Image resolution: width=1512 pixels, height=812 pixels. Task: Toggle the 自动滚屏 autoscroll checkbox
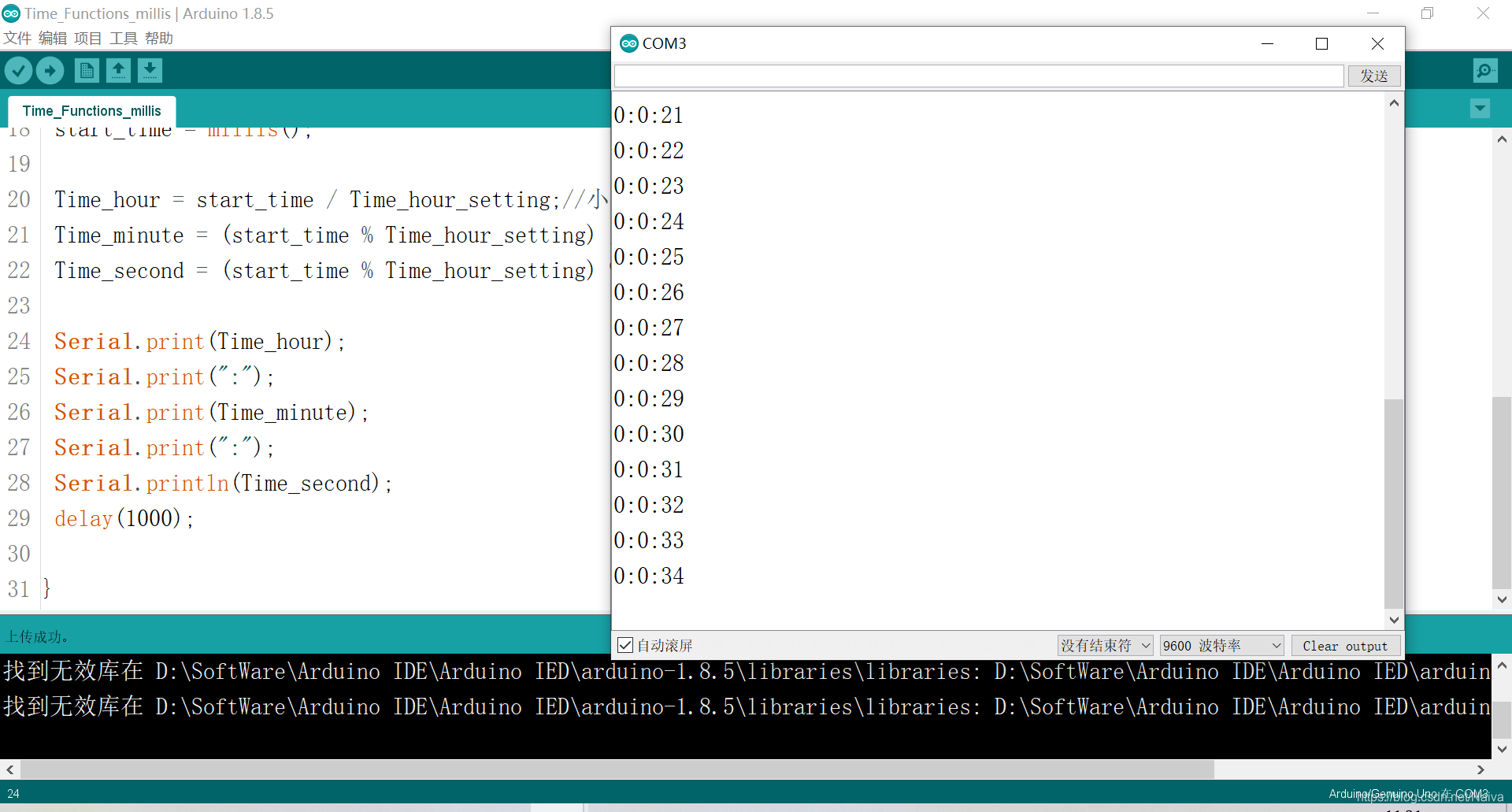coord(625,645)
